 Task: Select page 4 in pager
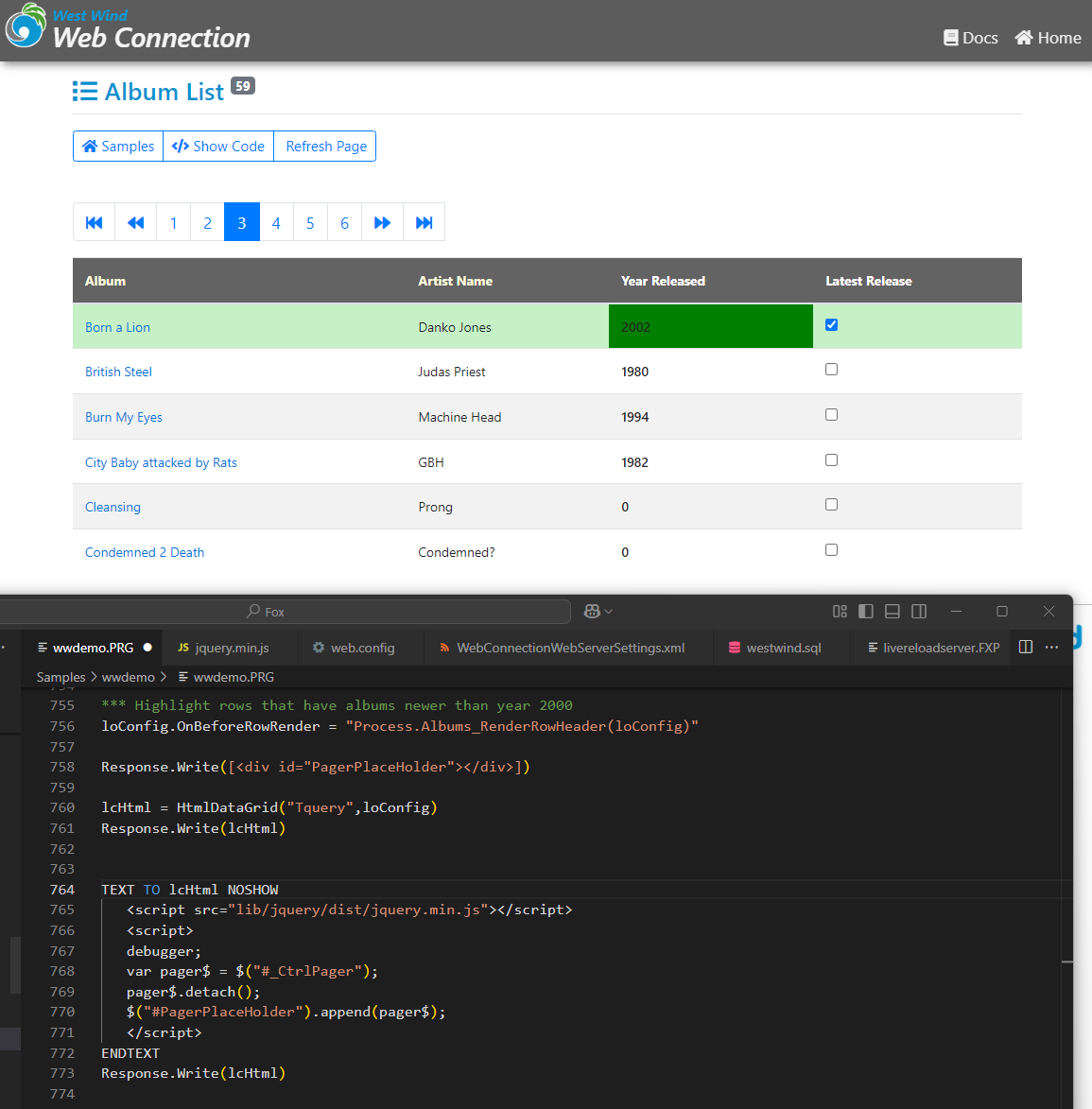point(276,223)
